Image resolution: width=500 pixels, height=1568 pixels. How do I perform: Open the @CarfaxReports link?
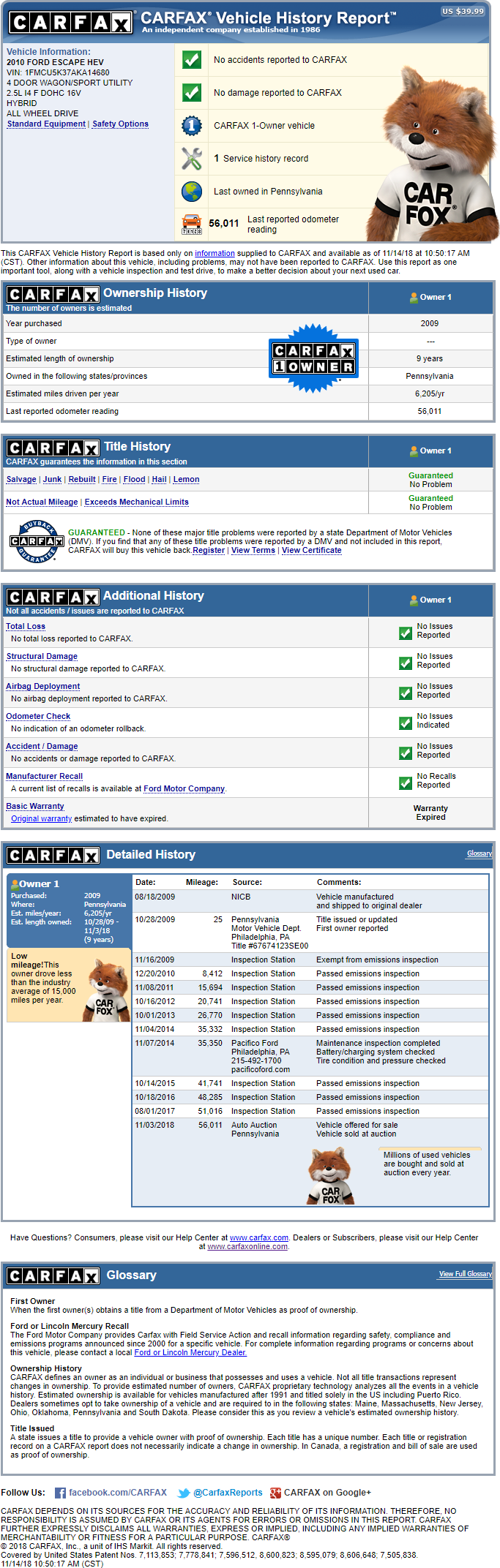[x=228, y=1493]
